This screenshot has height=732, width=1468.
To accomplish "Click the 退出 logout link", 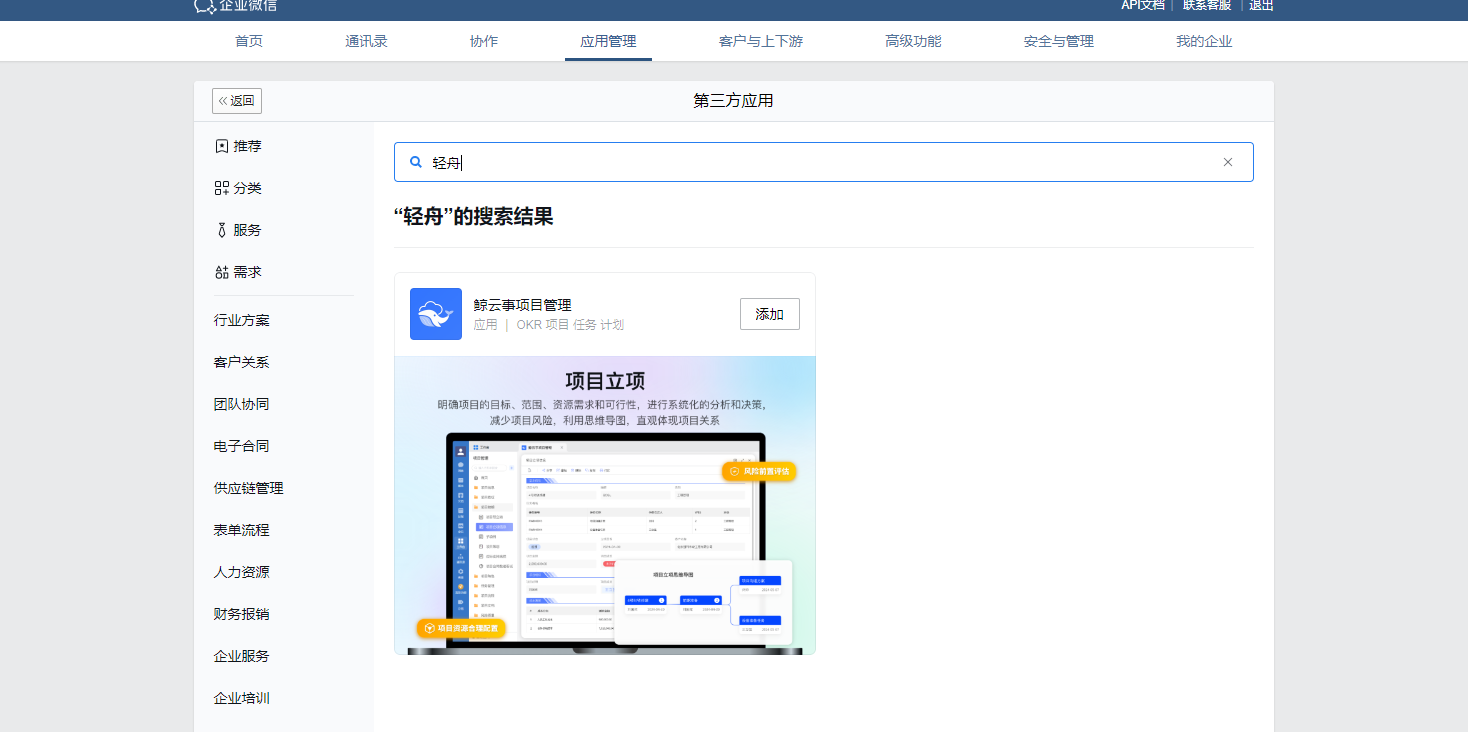I will tap(1261, 5).
